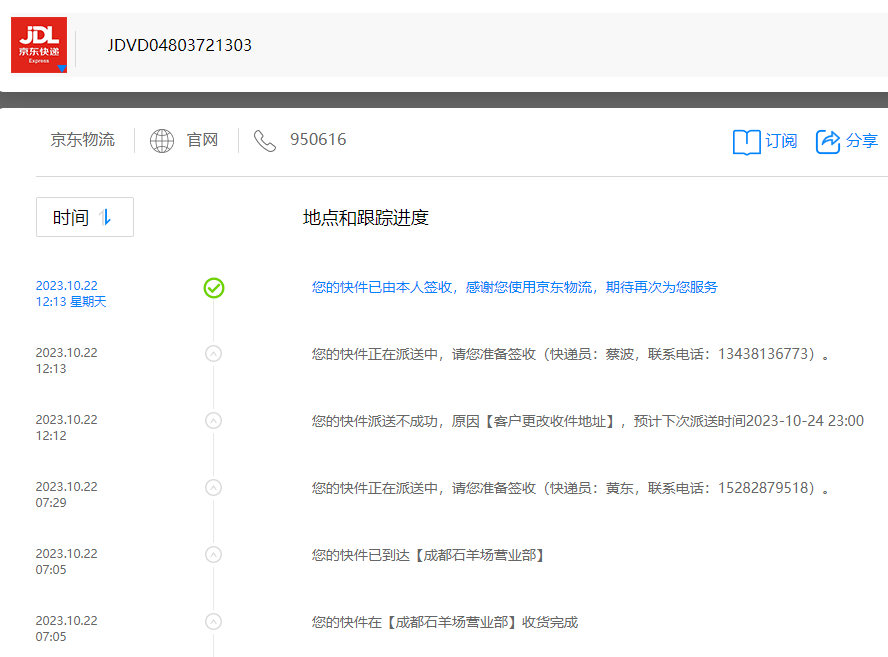Click the 950616 hotline number
Image resolution: width=888 pixels, height=657 pixels.
318,139
